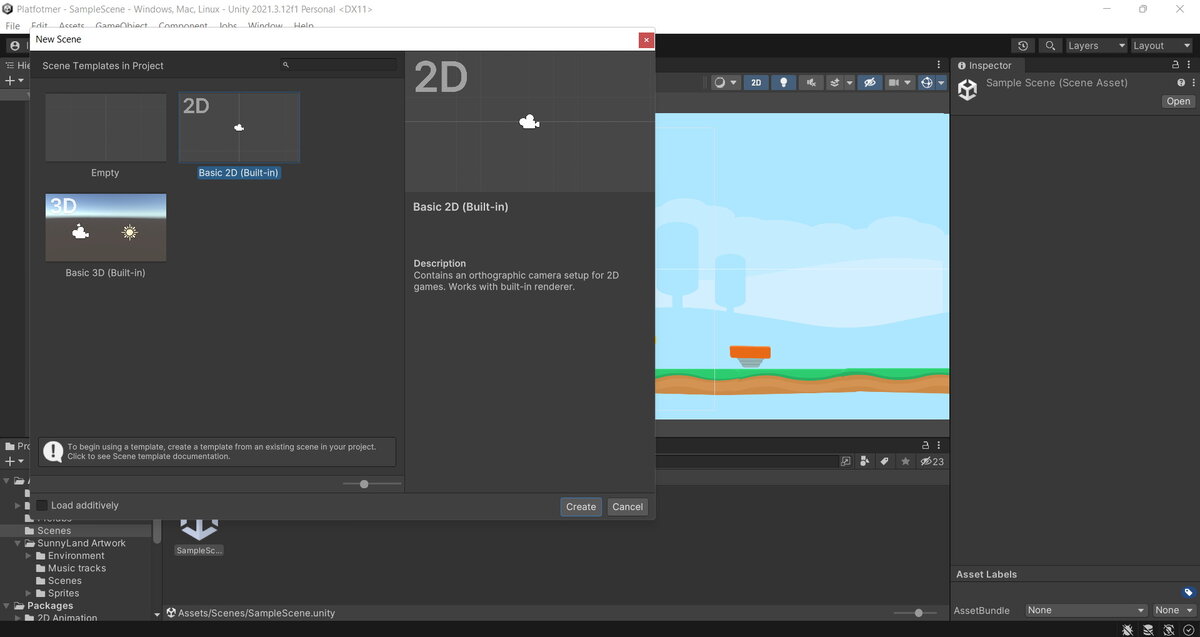
Task: Collapse the SunnyLand Artwork folder arrow
Action: (x=18, y=543)
